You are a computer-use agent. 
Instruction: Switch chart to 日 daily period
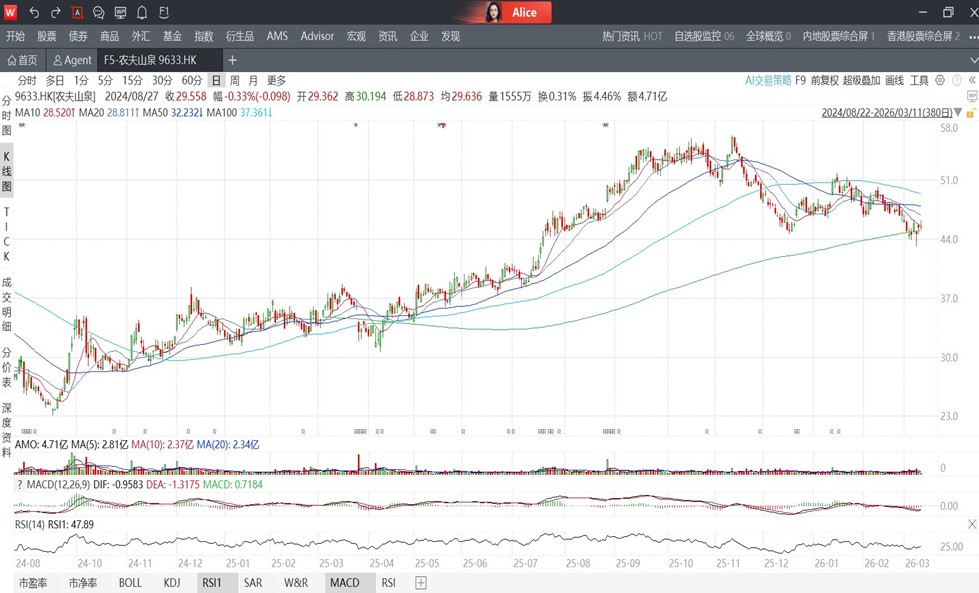tap(215, 80)
